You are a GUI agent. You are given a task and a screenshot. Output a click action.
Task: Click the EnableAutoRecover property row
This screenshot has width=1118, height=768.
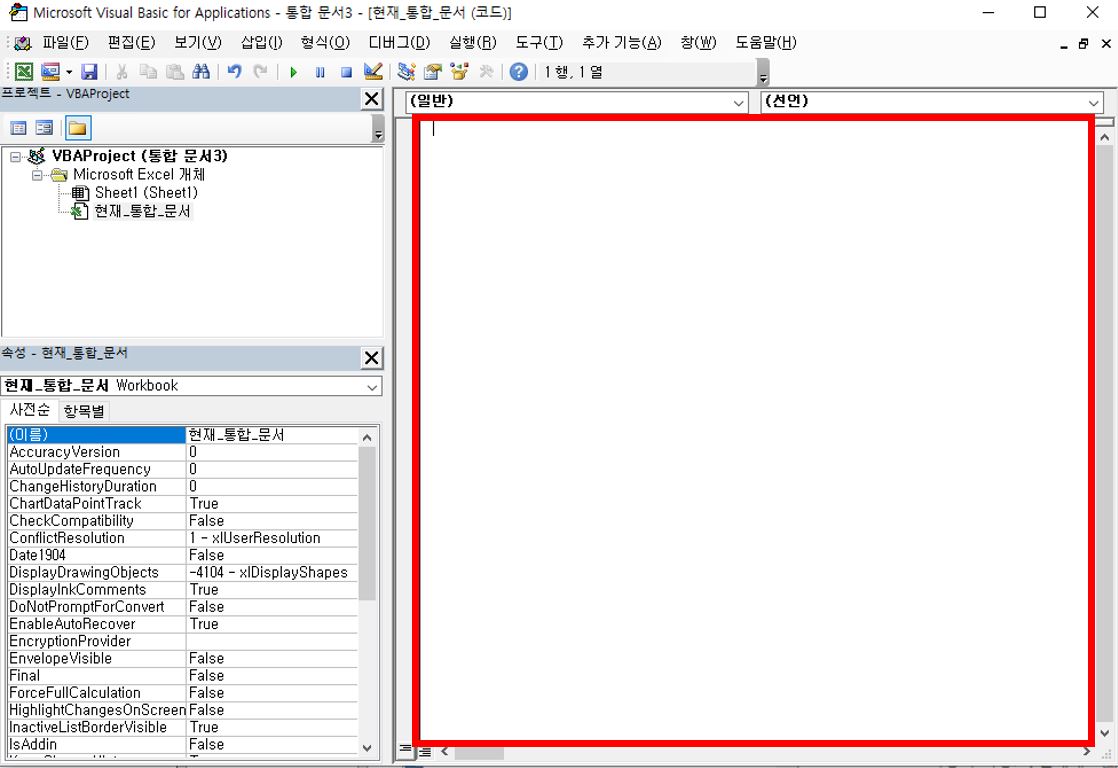pos(183,624)
